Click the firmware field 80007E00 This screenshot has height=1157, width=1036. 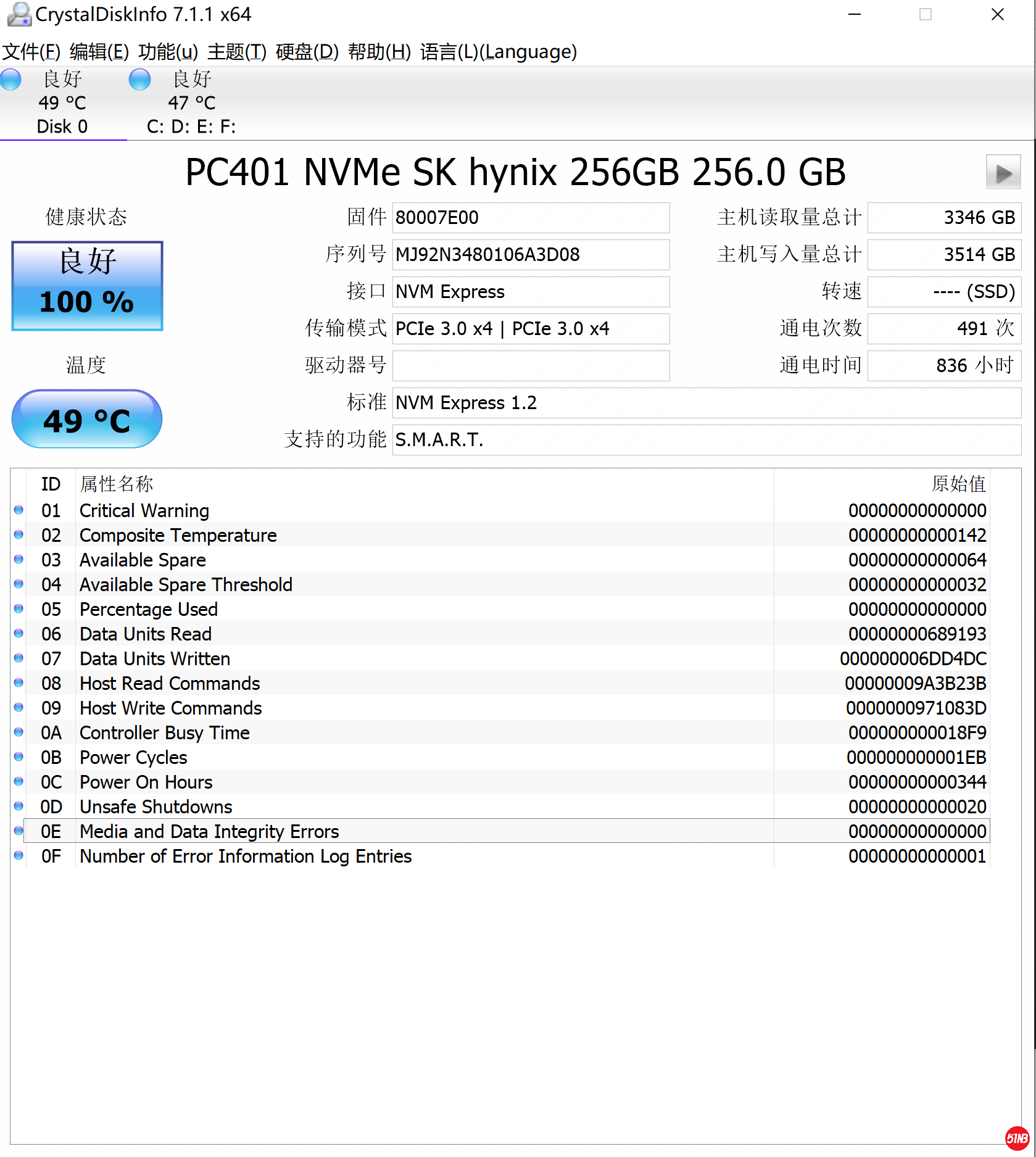point(531,218)
